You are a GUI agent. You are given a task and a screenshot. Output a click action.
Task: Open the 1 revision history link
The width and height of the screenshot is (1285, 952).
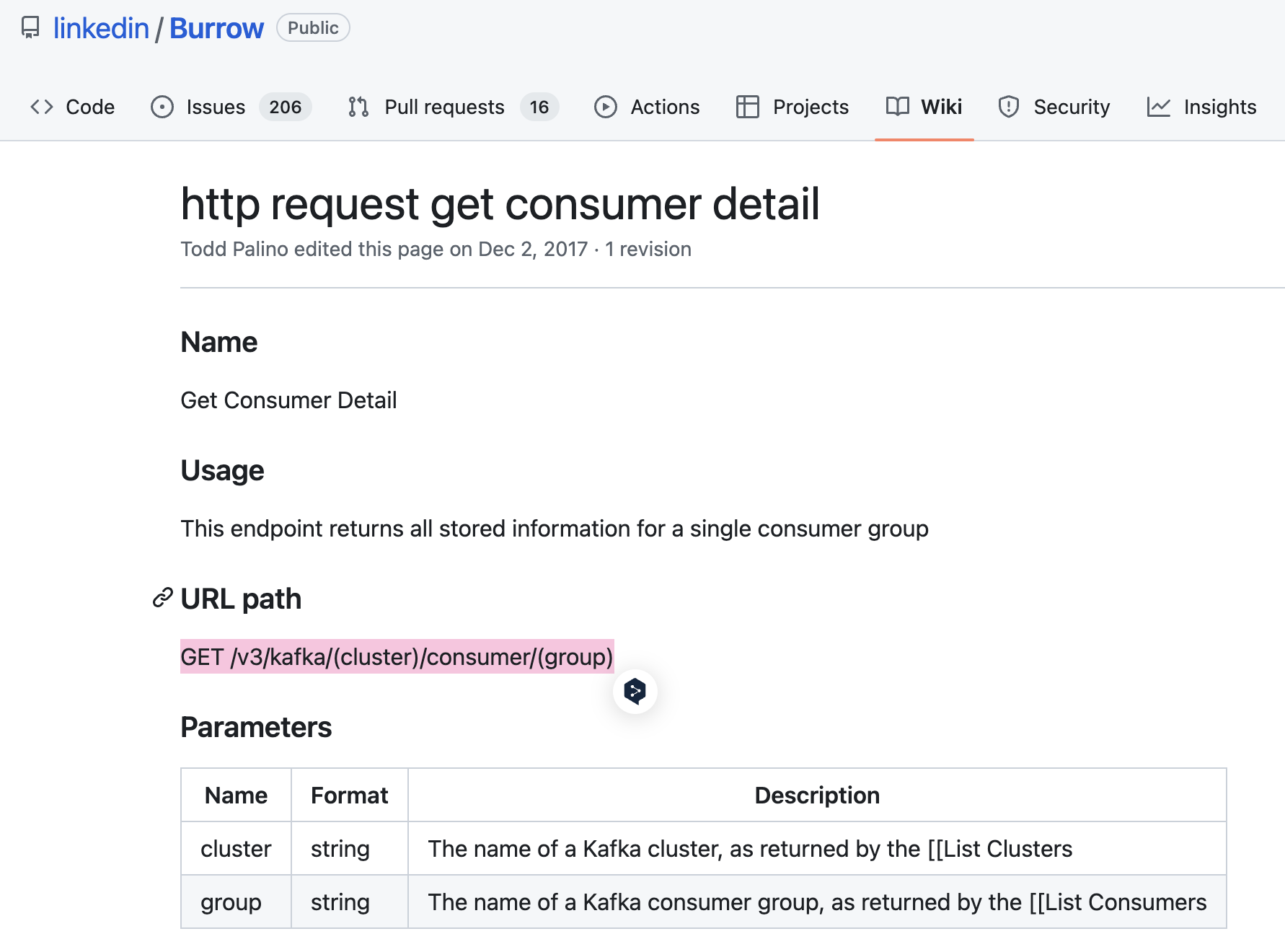pyautogui.click(x=648, y=249)
